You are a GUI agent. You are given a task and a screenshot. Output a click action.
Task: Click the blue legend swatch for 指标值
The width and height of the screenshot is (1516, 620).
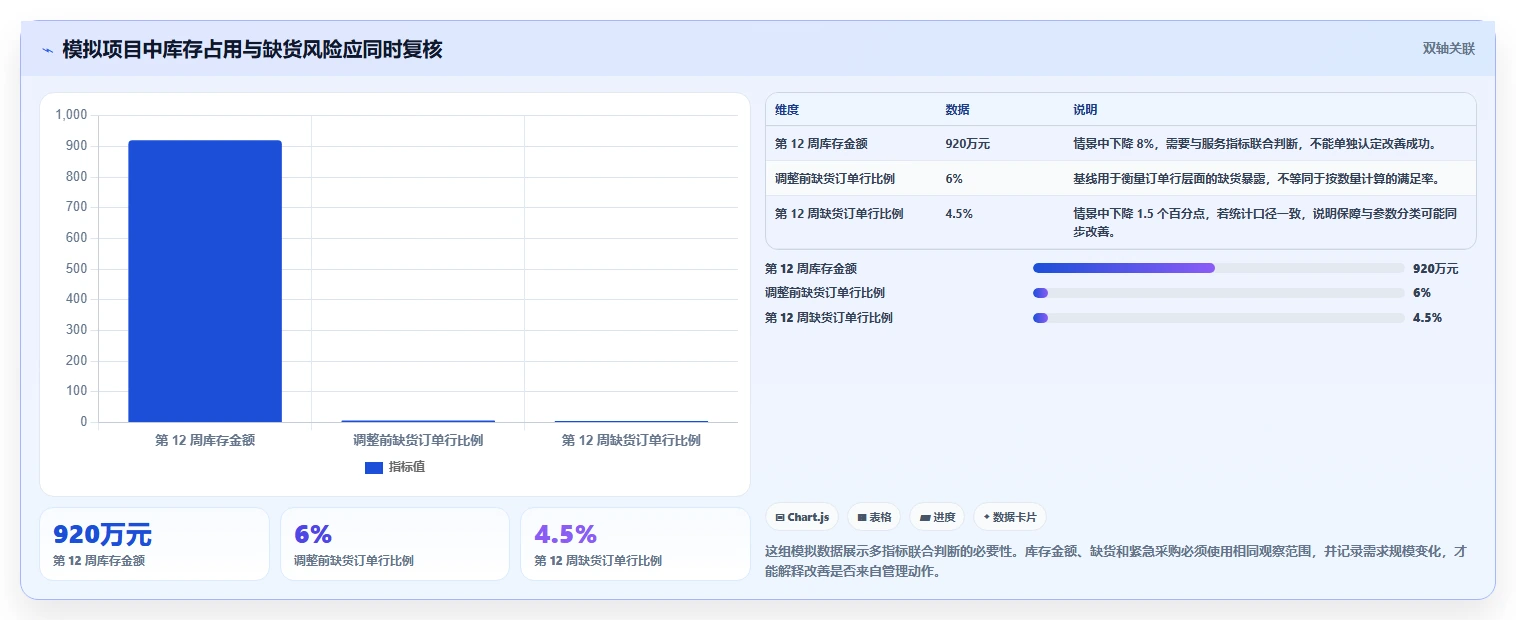click(374, 467)
